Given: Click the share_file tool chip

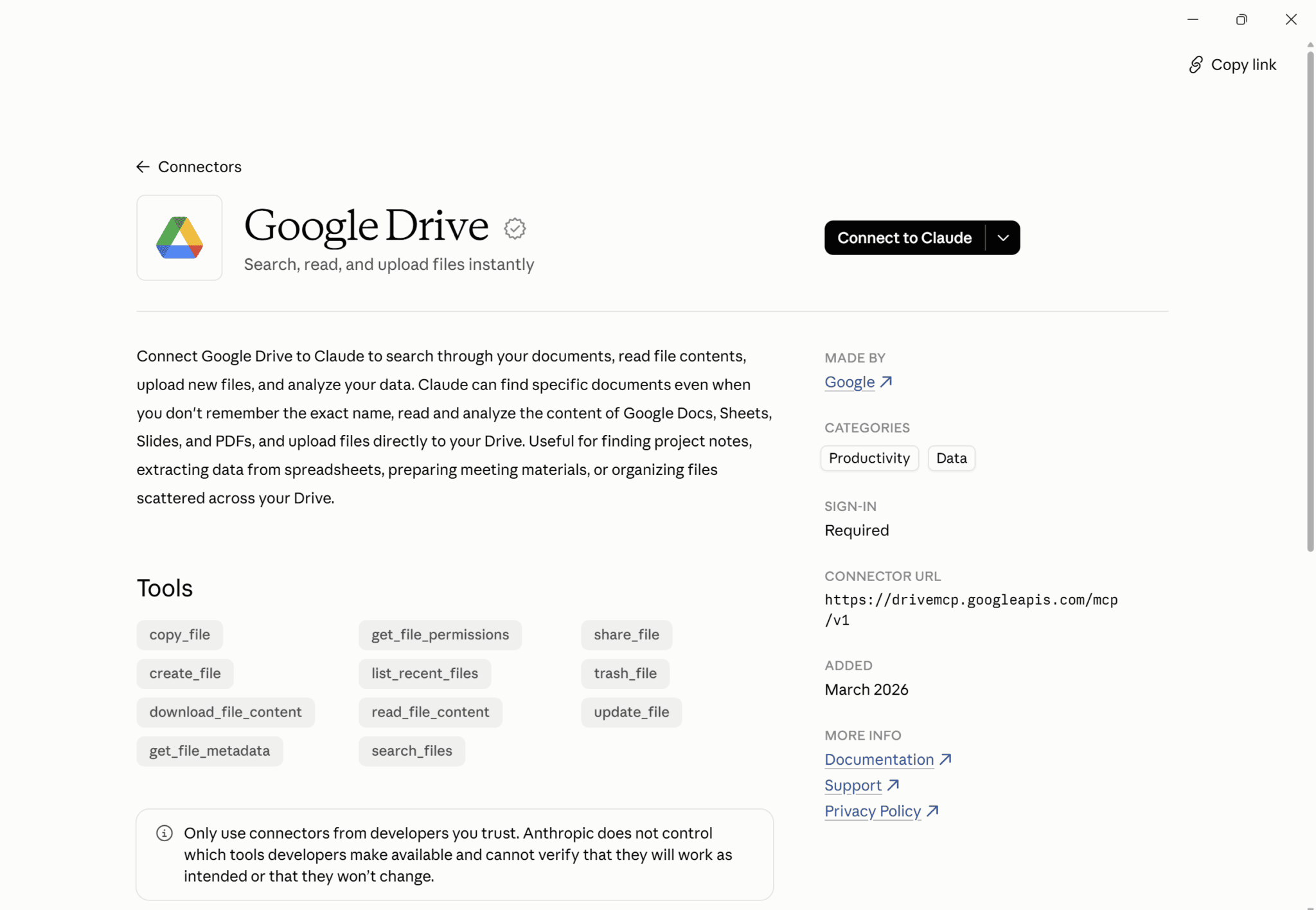Looking at the screenshot, I should point(627,635).
